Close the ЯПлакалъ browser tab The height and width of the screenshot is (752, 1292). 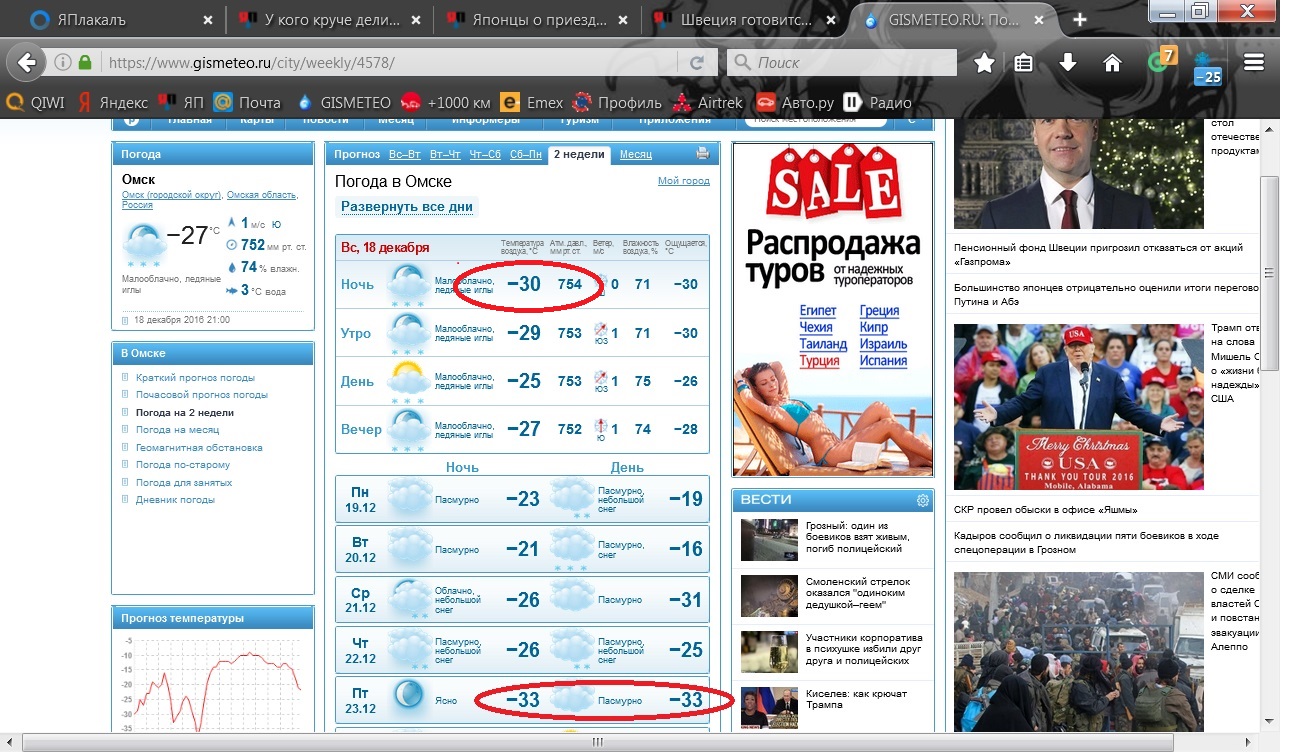pyautogui.click(x=208, y=20)
